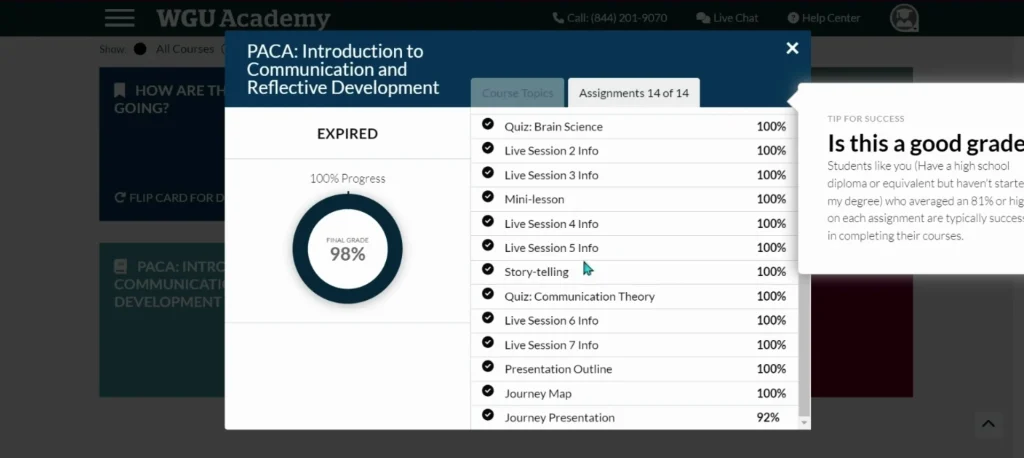This screenshot has width=1024, height=458.
Task: Open the Journey Map assignment
Action: (x=538, y=393)
